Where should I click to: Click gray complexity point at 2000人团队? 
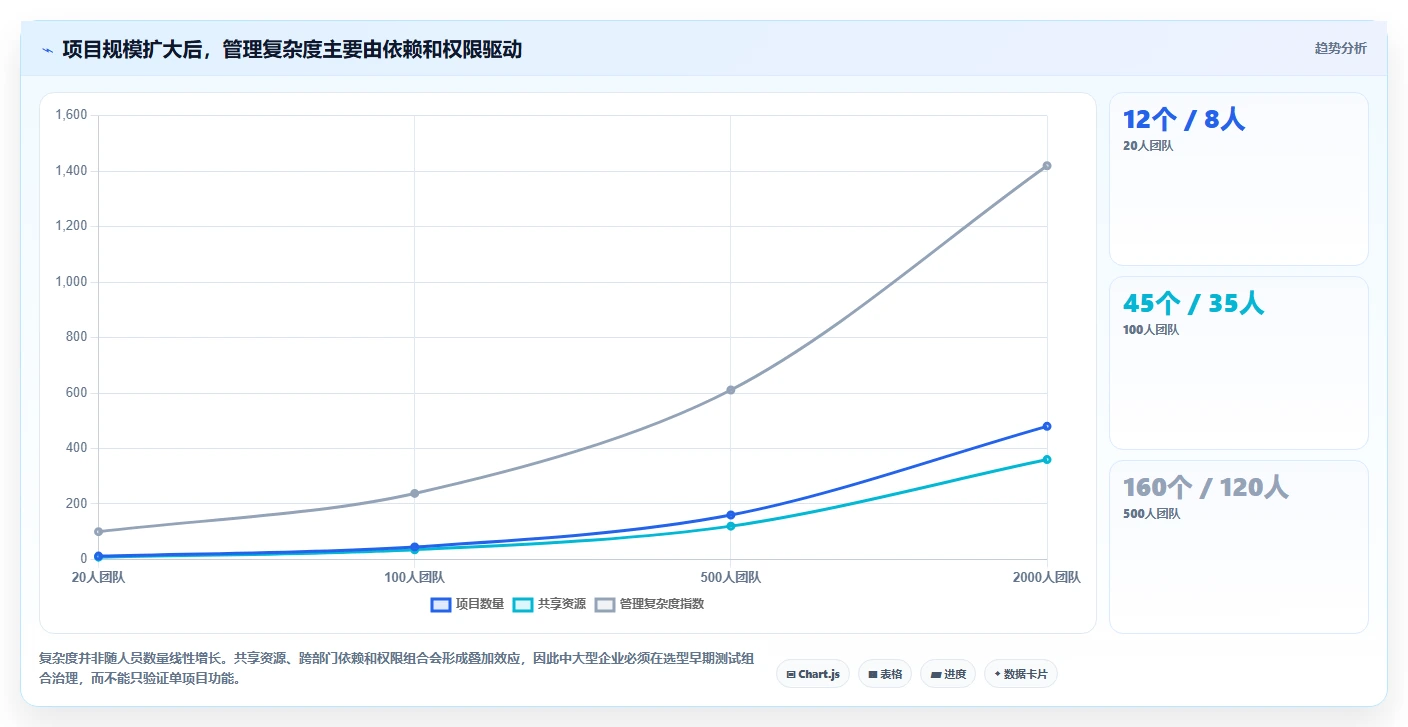point(1047,166)
